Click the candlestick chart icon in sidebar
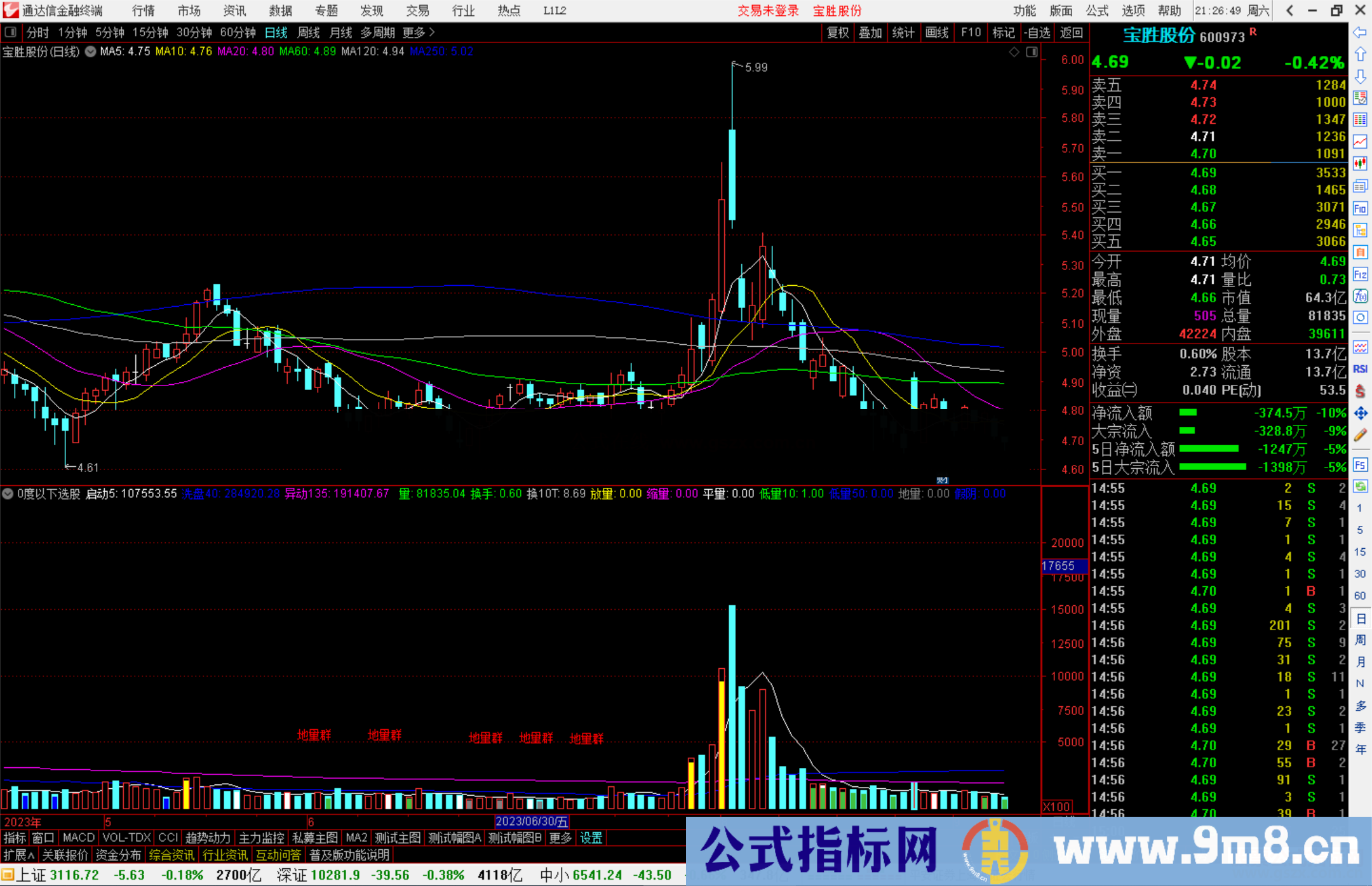The height and width of the screenshot is (886, 1372). point(1360,164)
